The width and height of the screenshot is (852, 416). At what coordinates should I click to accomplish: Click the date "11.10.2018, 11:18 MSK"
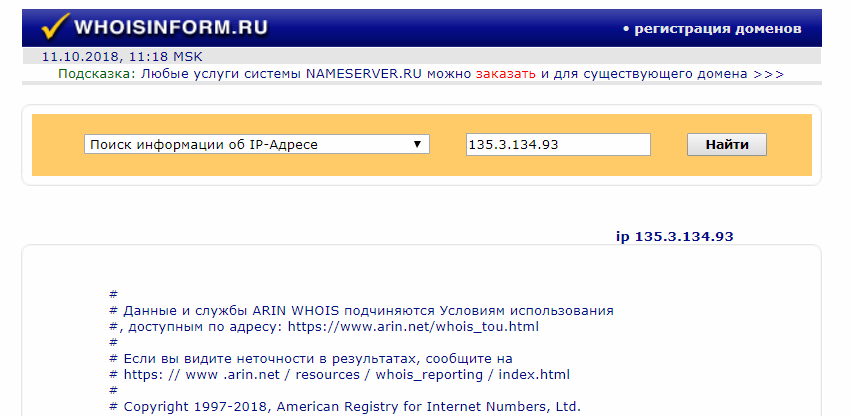coord(122,57)
